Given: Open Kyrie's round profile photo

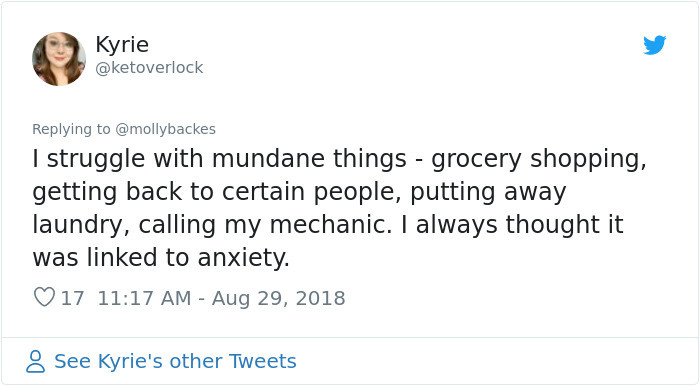Looking at the screenshot, I should (59, 59).
